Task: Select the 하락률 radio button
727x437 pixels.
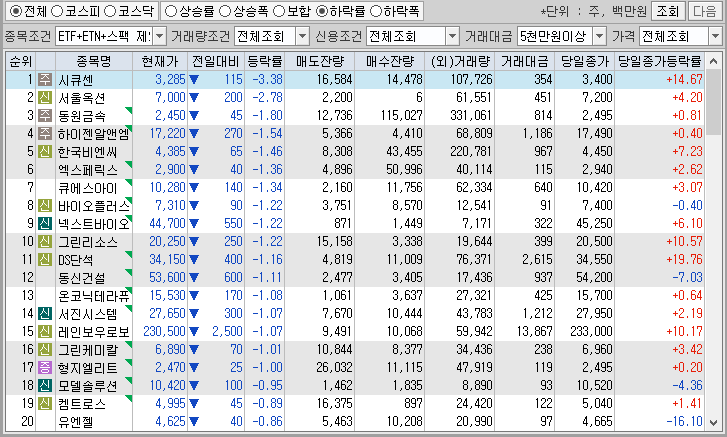Action: click(322, 11)
